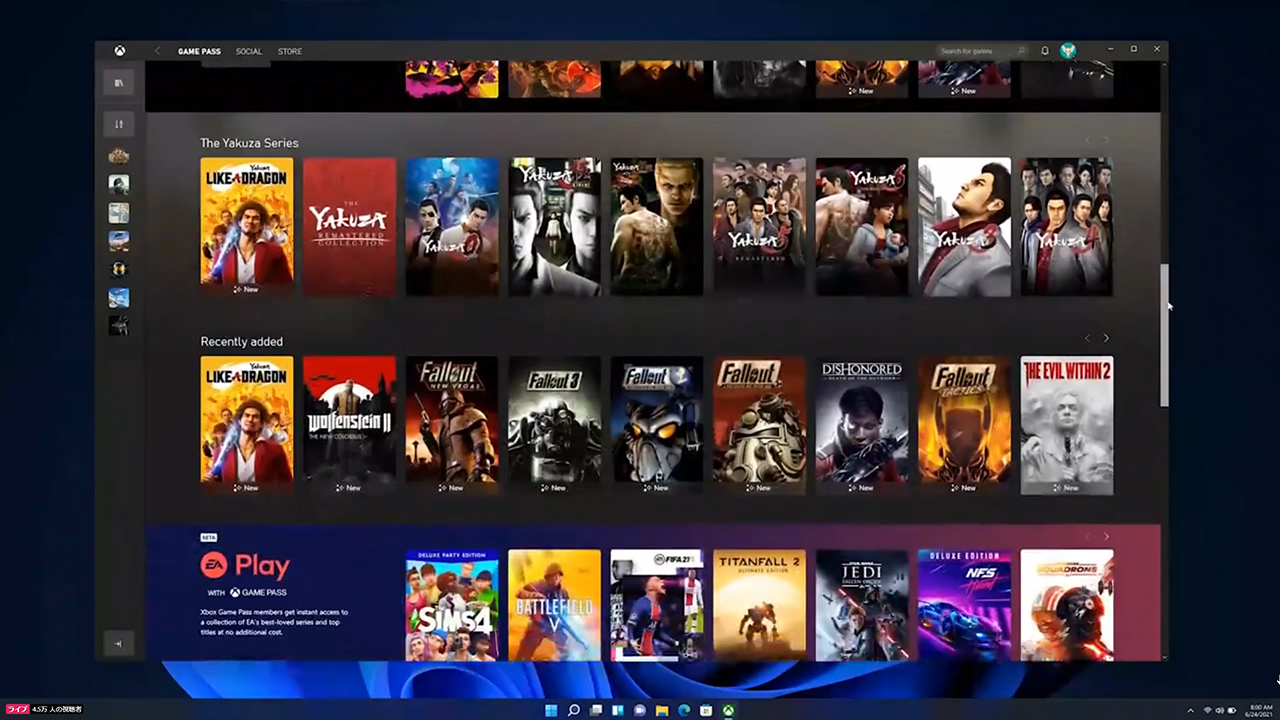Open the notifications bell
This screenshot has height=720, width=1280.
pyautogui.click(x=1045, y=51)
